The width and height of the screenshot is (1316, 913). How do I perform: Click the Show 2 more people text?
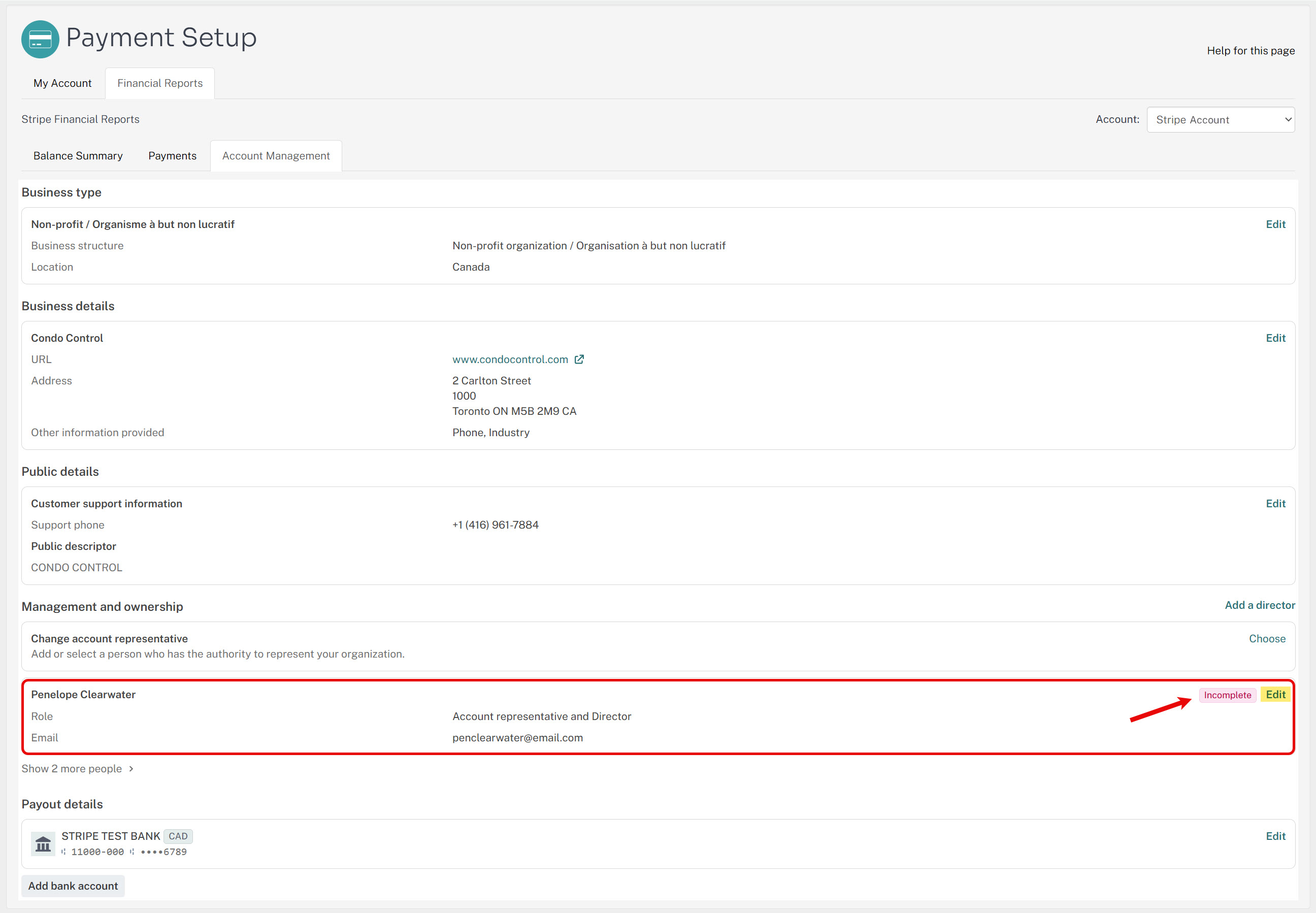pyautogui.click(x=72, y=768)
